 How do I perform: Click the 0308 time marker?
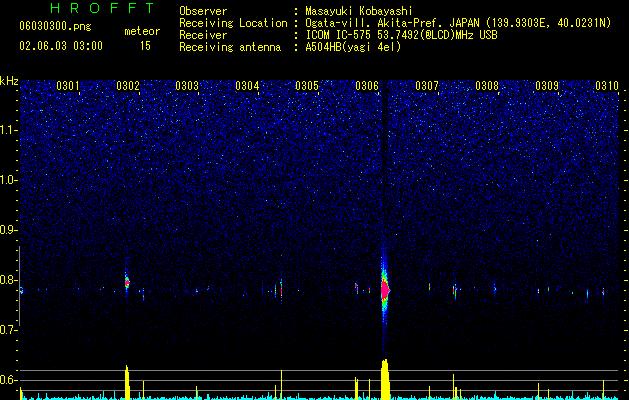tap(487, 85)
